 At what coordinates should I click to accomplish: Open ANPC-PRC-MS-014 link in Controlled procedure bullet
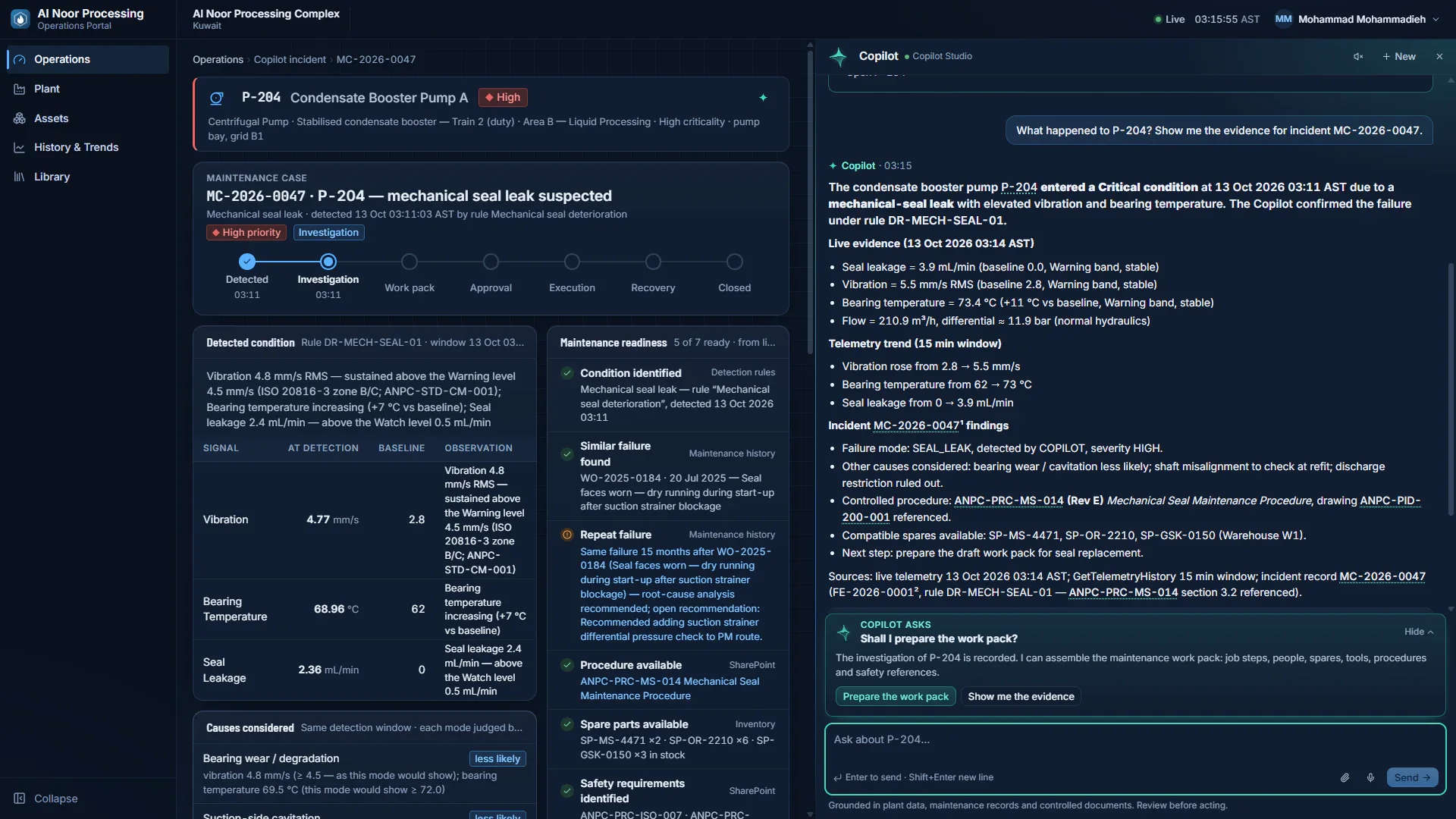pyautogui.click(x=1009, y=500)
